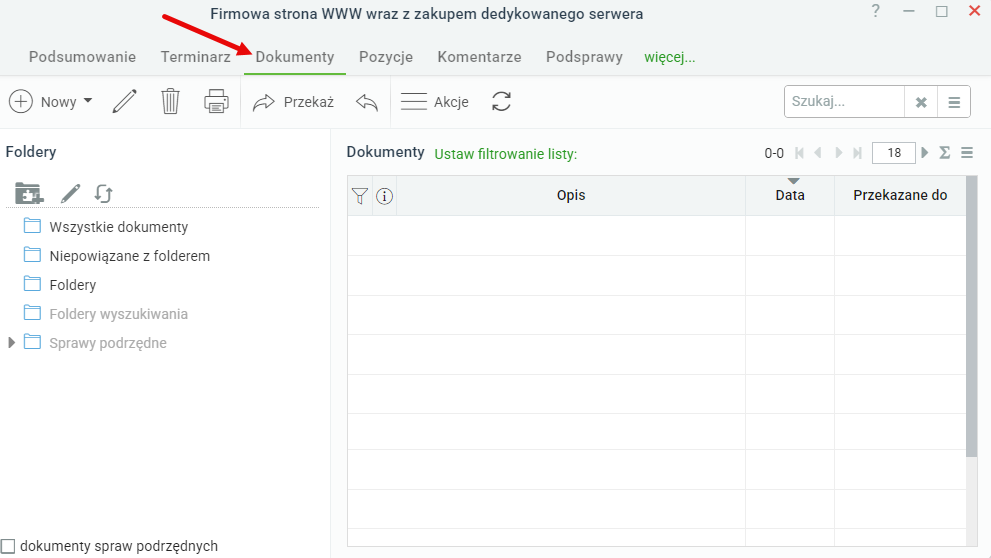
Task: Close the window with red X
Action: coord(975,11)
